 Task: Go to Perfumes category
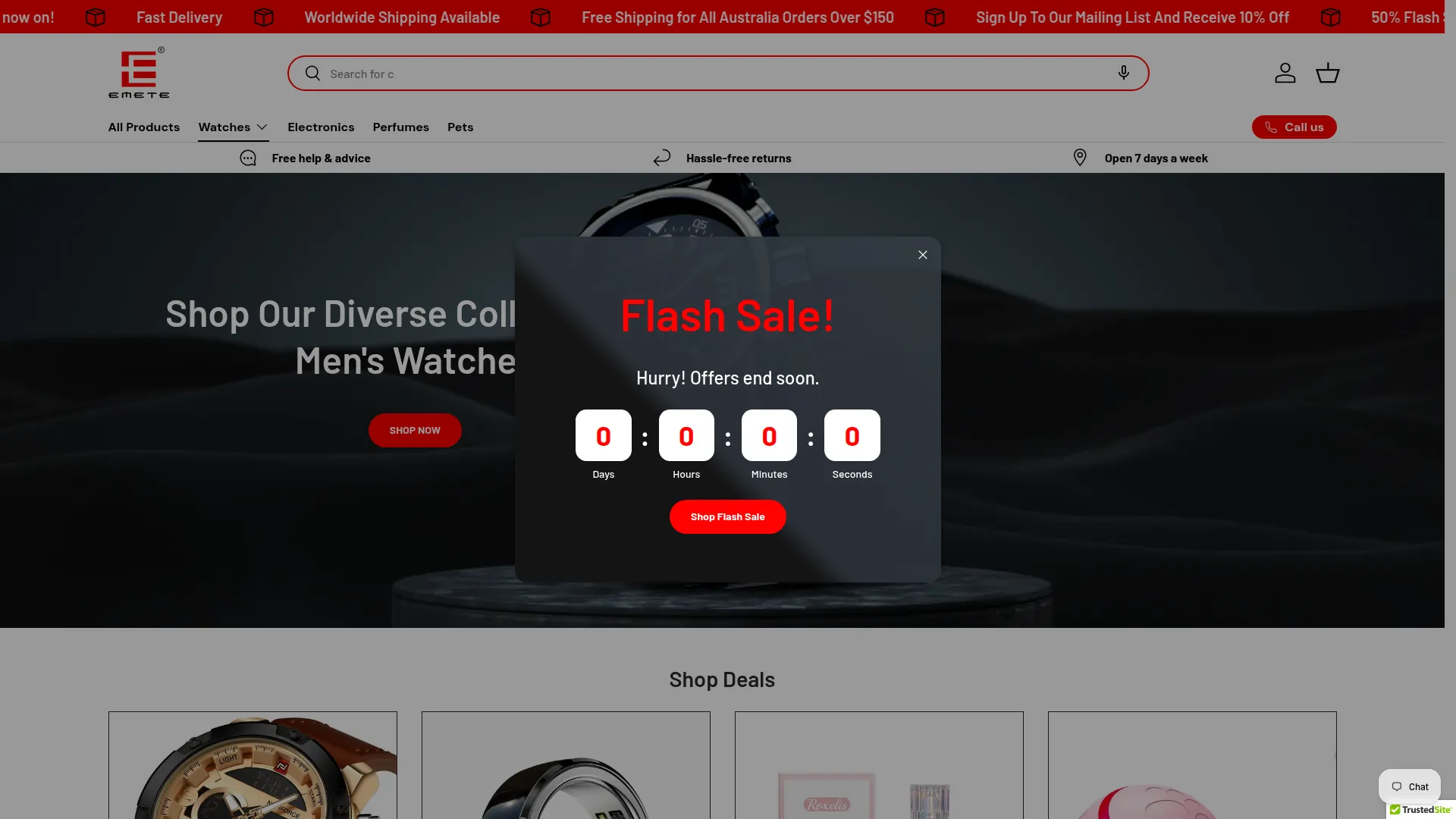coord(400,127)
